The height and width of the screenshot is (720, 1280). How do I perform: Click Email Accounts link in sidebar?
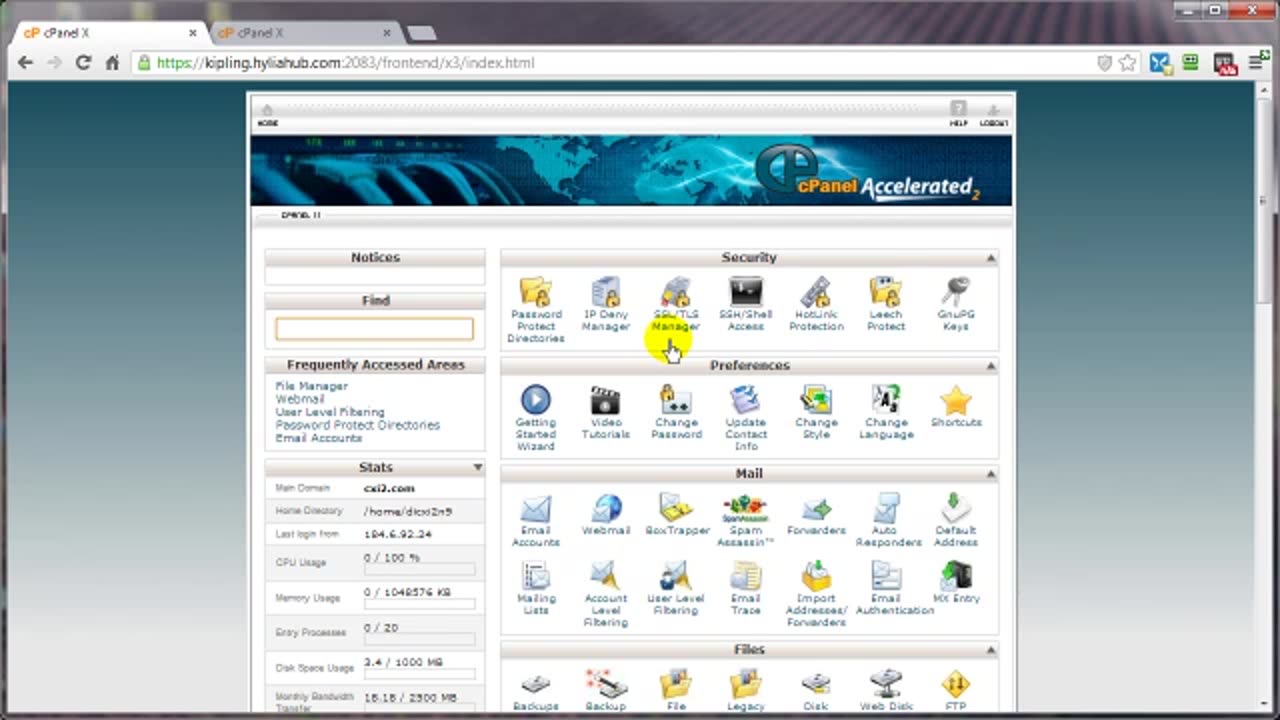pos(319,438)
